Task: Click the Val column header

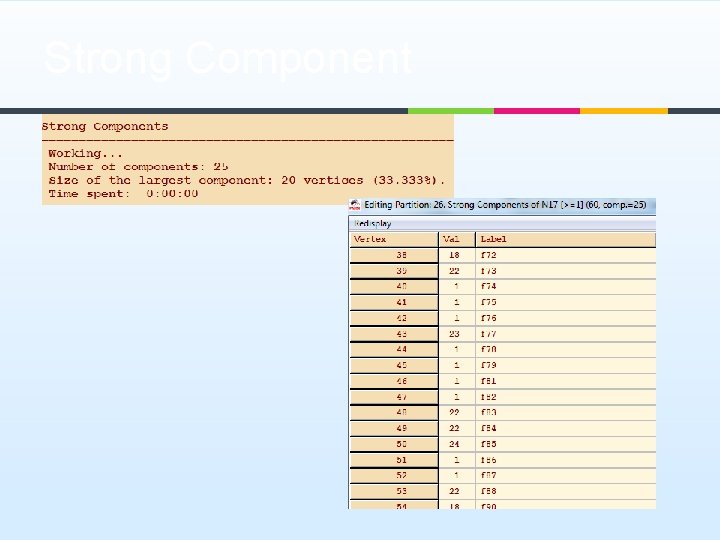Action: click(457, 239)
